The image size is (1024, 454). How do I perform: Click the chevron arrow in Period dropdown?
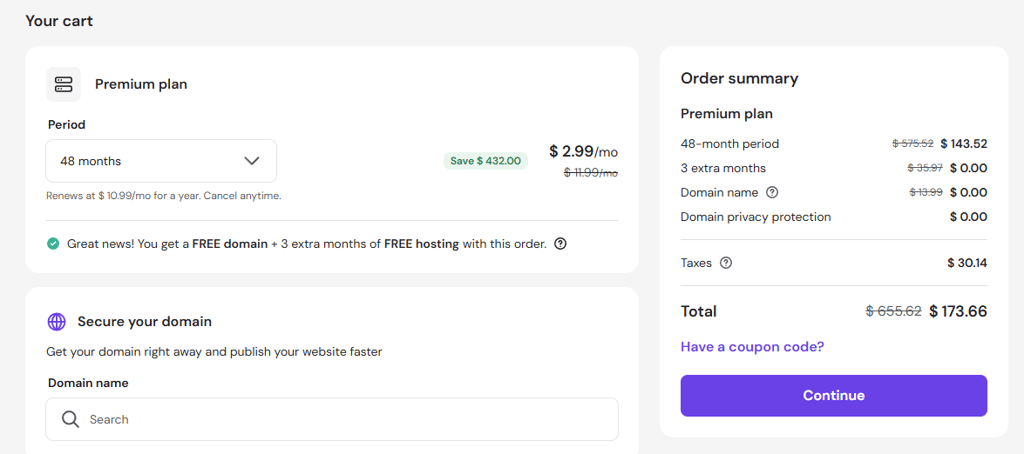pyautogui.click(x=252, y=161)
